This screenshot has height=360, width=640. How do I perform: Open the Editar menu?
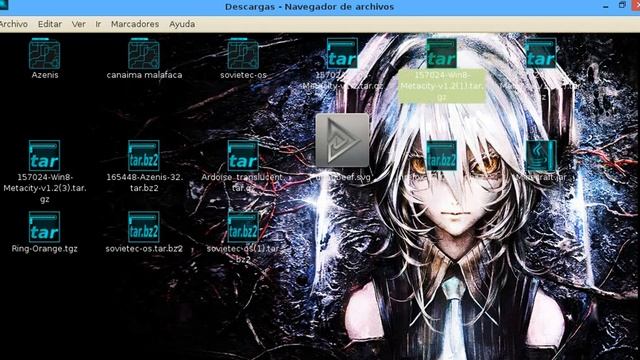click(50, 24)
